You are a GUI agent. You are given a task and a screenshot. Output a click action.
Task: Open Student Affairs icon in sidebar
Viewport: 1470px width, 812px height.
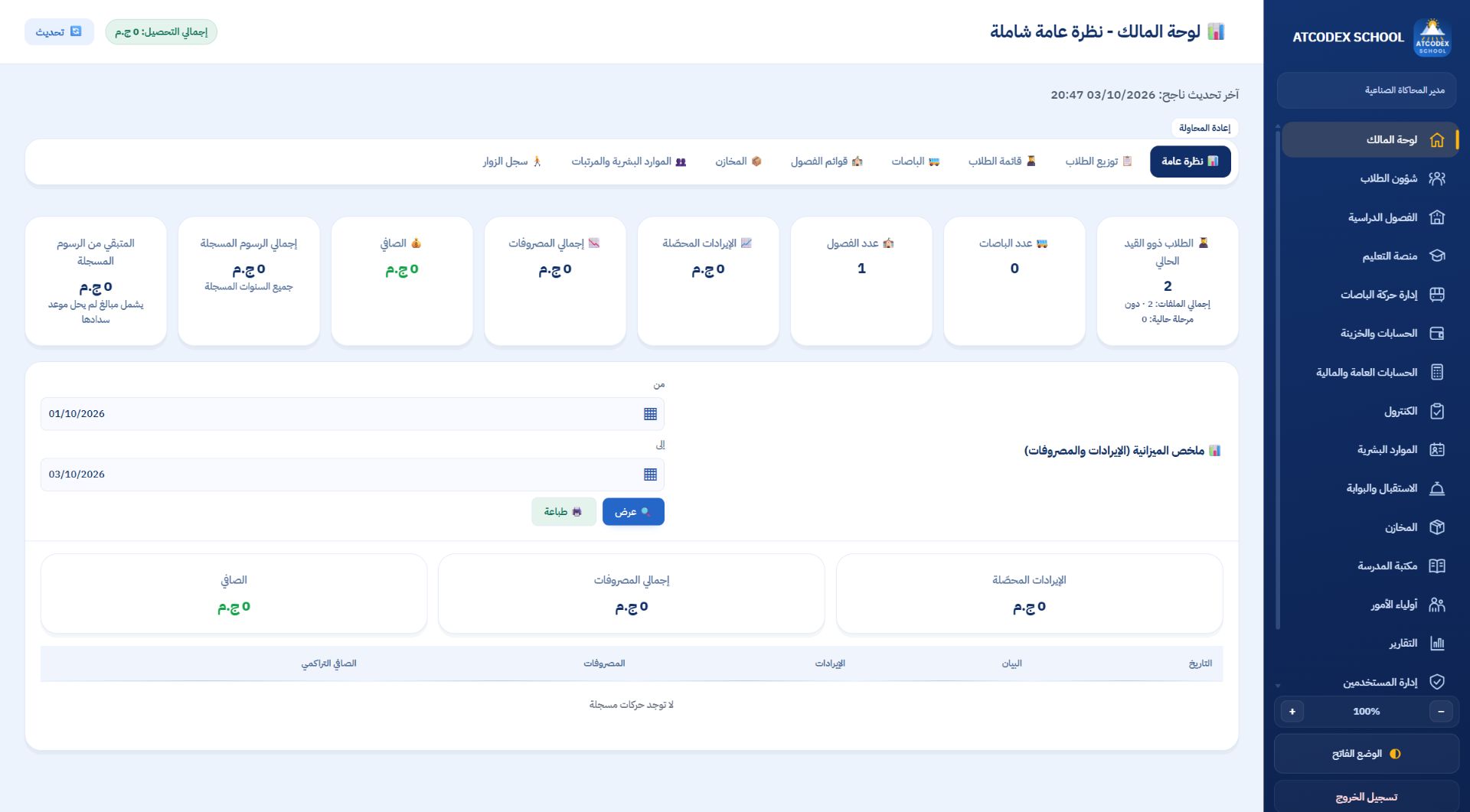click(1437, 178)
